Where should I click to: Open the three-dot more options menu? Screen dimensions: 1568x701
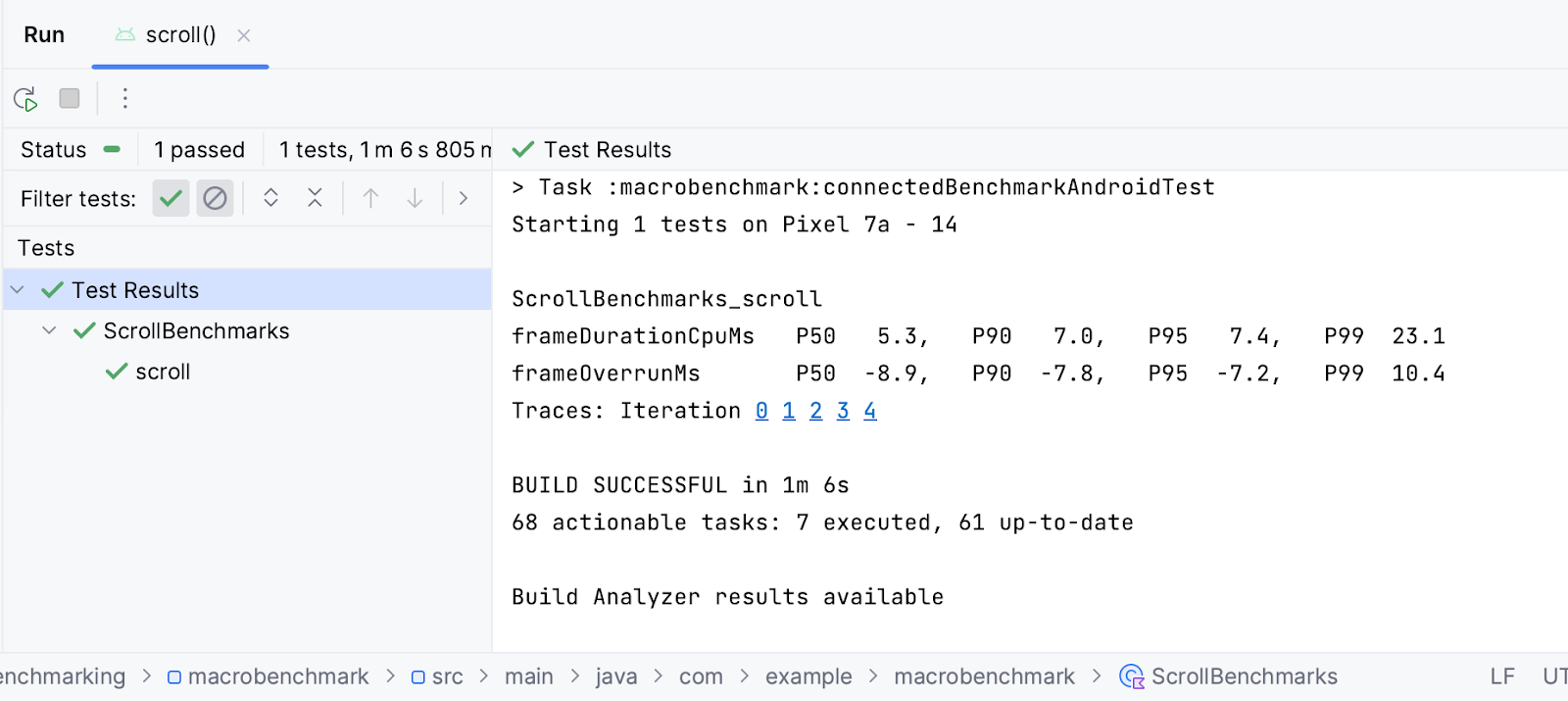[x=124, y=98]
